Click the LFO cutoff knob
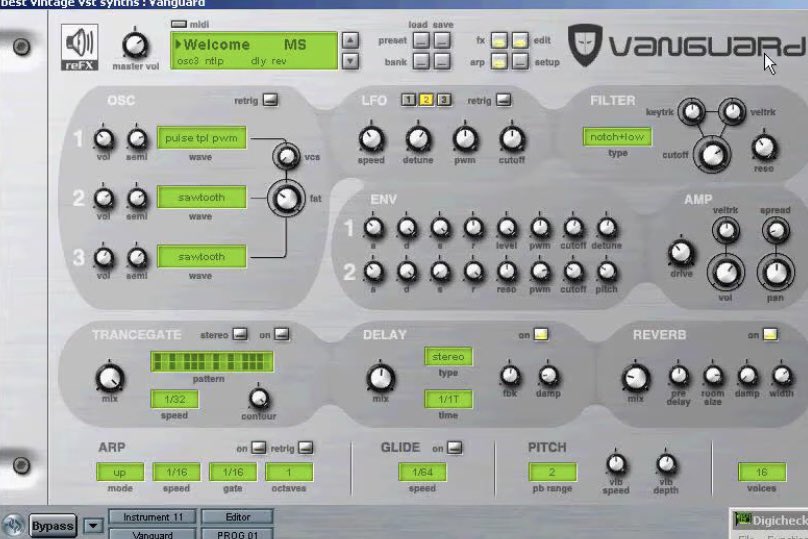808x539 pixels. pyautogui.click(x=512, y=139)
